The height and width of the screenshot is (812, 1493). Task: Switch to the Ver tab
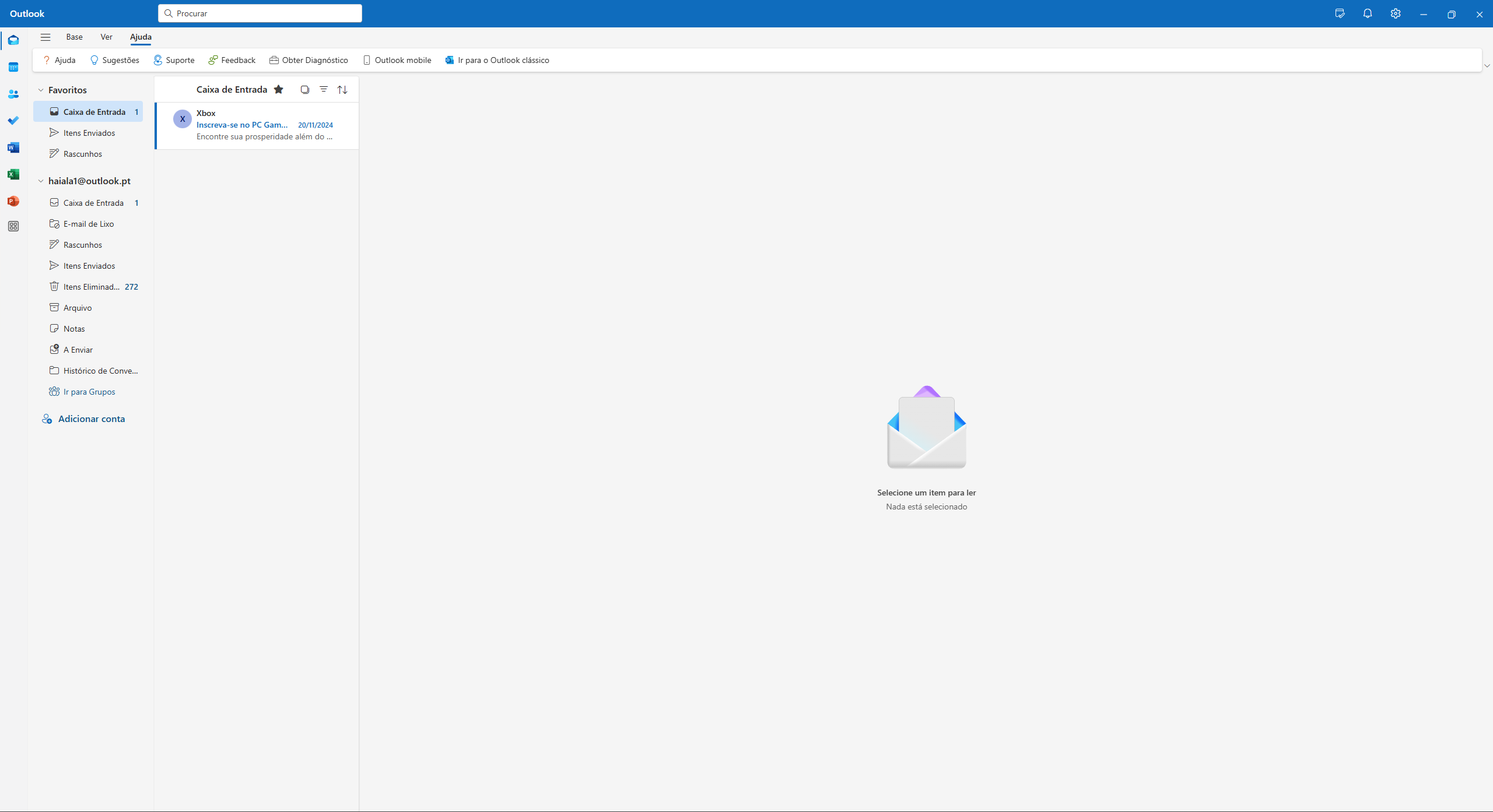click(106, 37)
